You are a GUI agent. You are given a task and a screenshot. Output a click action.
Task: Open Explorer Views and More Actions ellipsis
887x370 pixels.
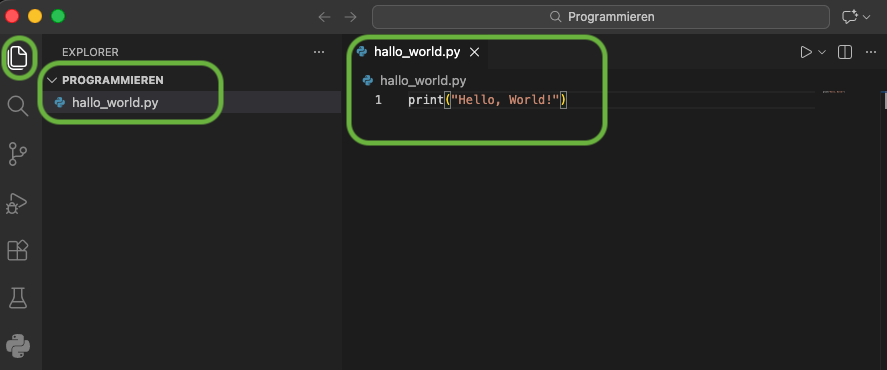pos(319,52)
